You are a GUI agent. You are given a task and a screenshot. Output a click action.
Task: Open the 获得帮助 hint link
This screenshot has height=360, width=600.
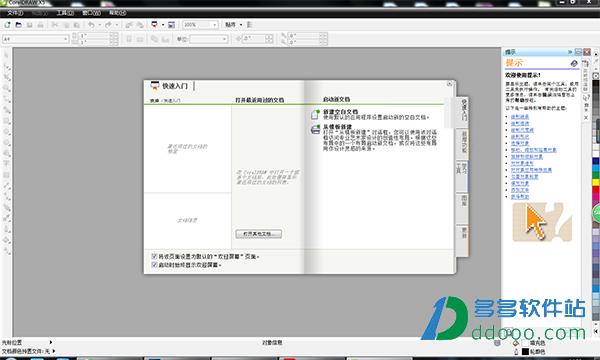tap(520, 197)
